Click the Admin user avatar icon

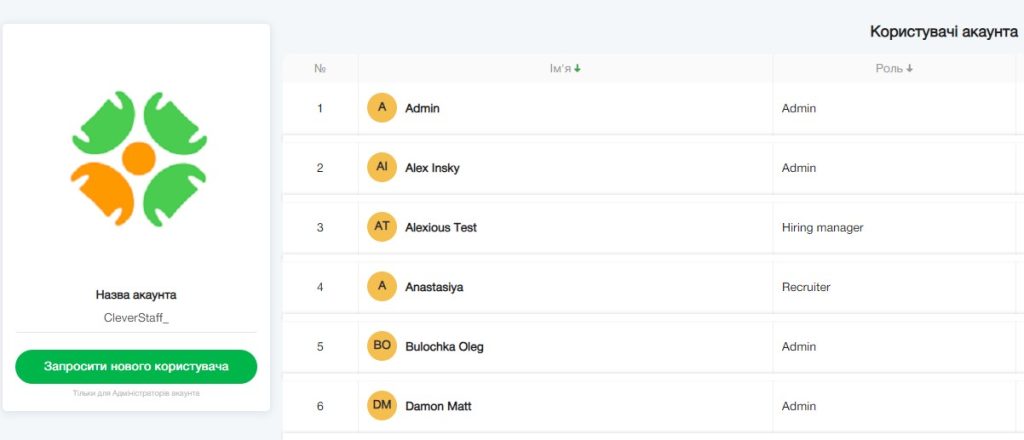[x=381, y=108]
